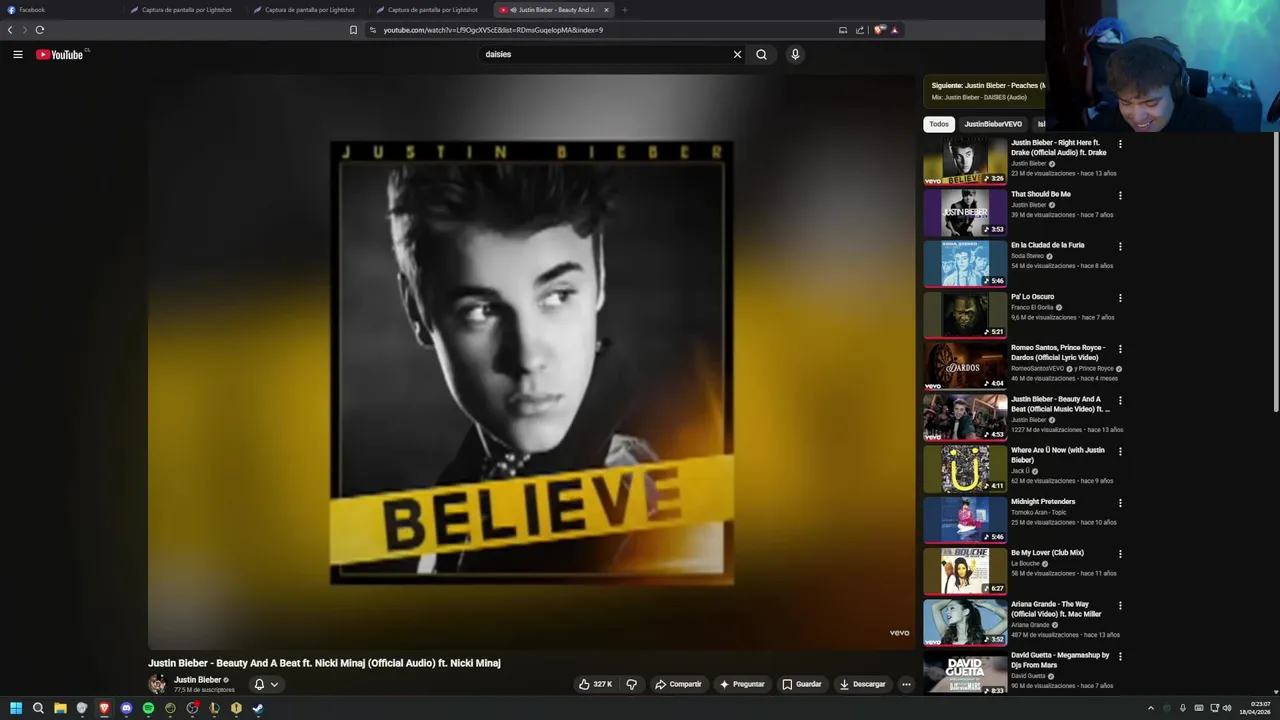Click the Guardar save button
Image resolution: width=1280 pixels, height=720 pixels.
tap(802, 684)
